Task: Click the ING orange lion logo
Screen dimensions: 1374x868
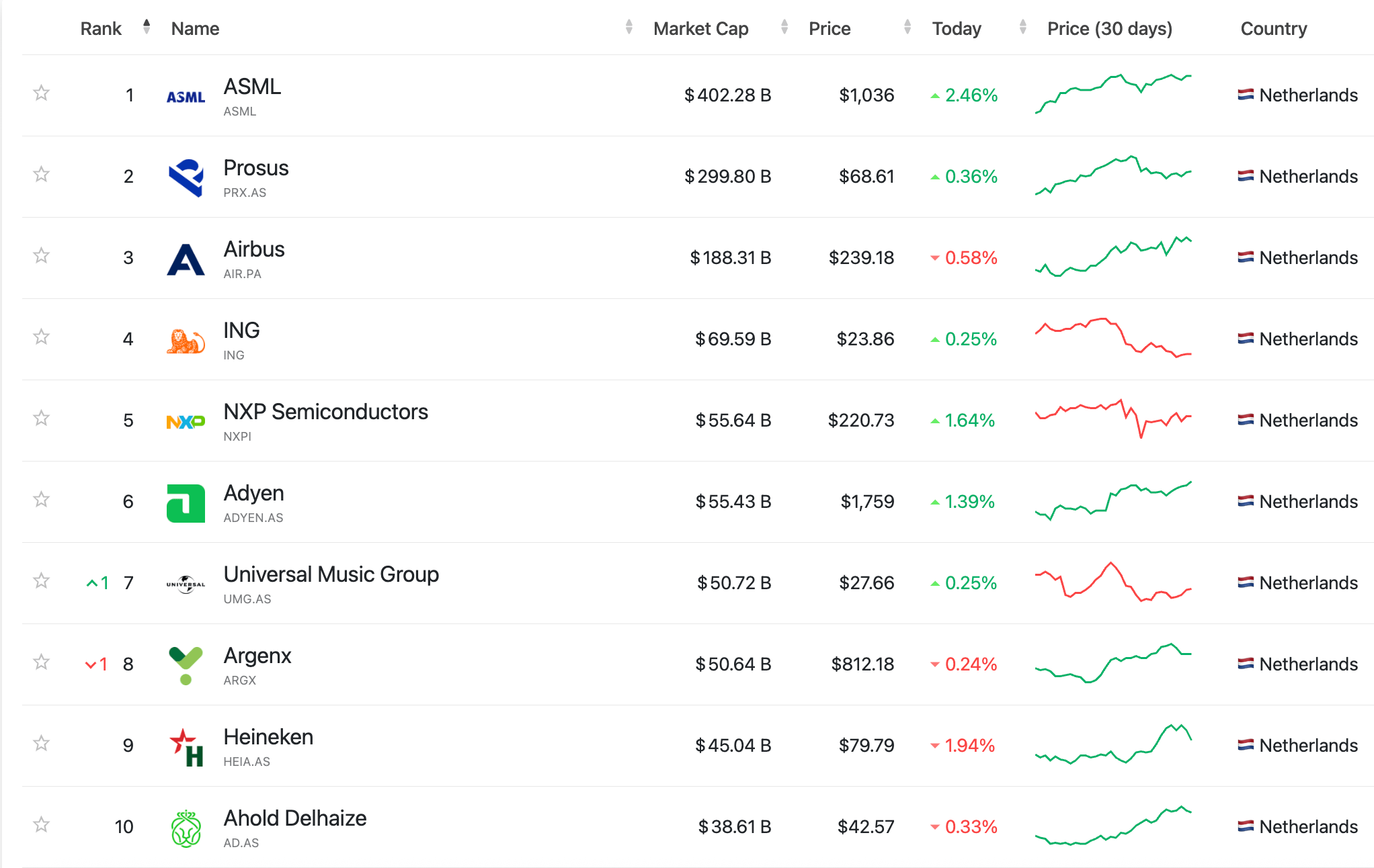Action: tap(186, 341)
